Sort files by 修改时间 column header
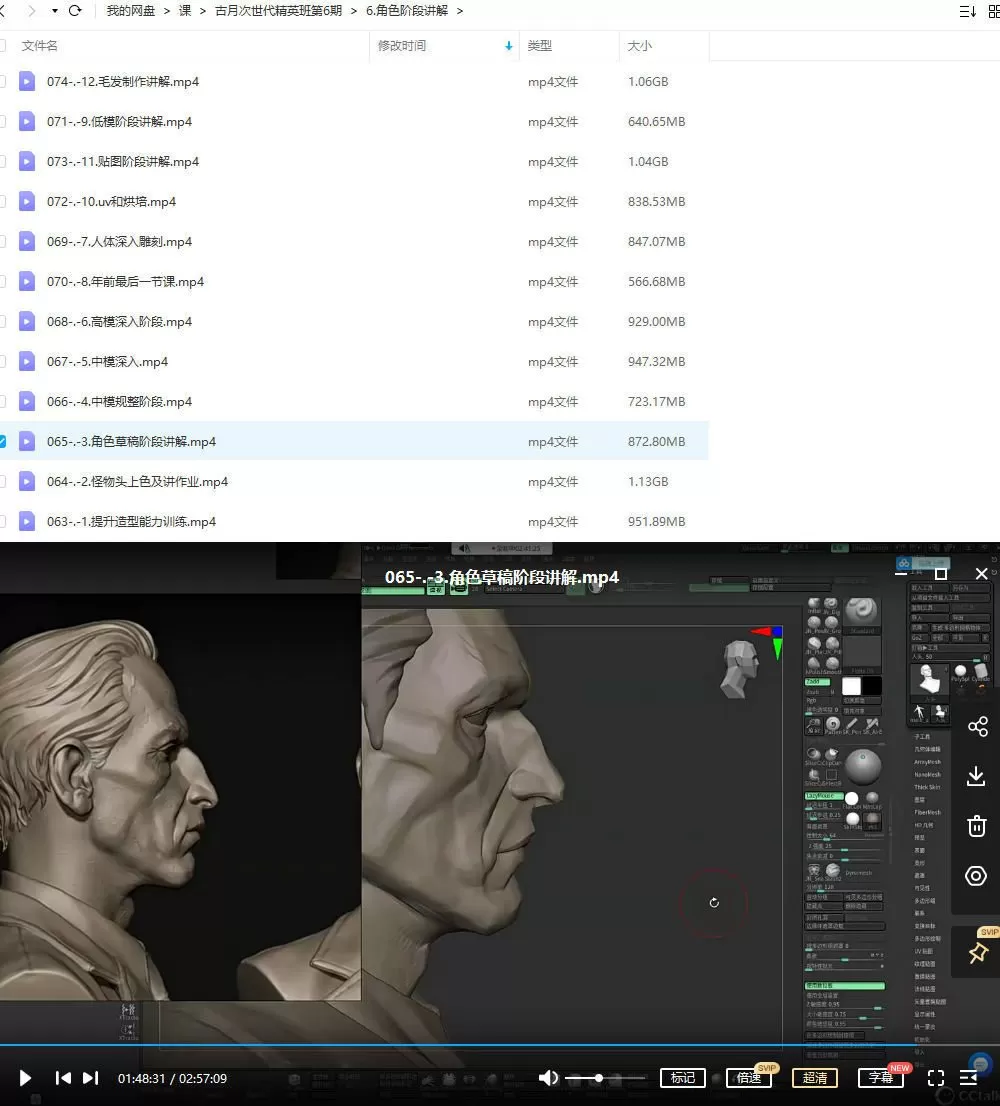 click(x=402, y=46)
